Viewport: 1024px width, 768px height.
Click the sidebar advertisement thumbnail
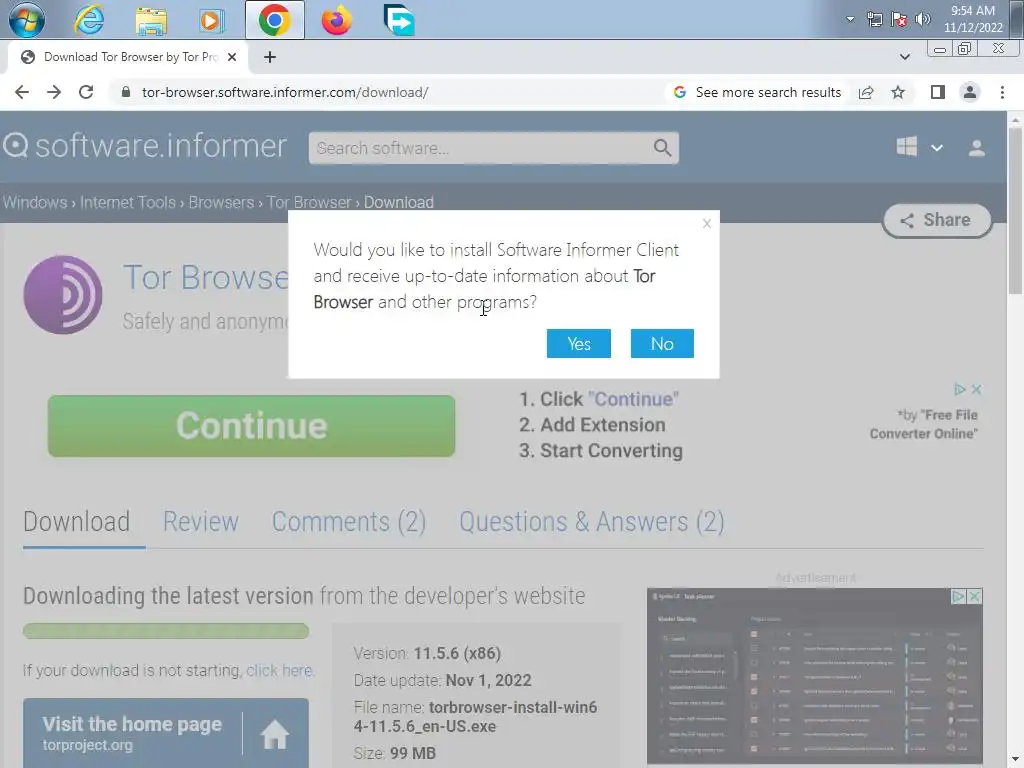(814, 676)
